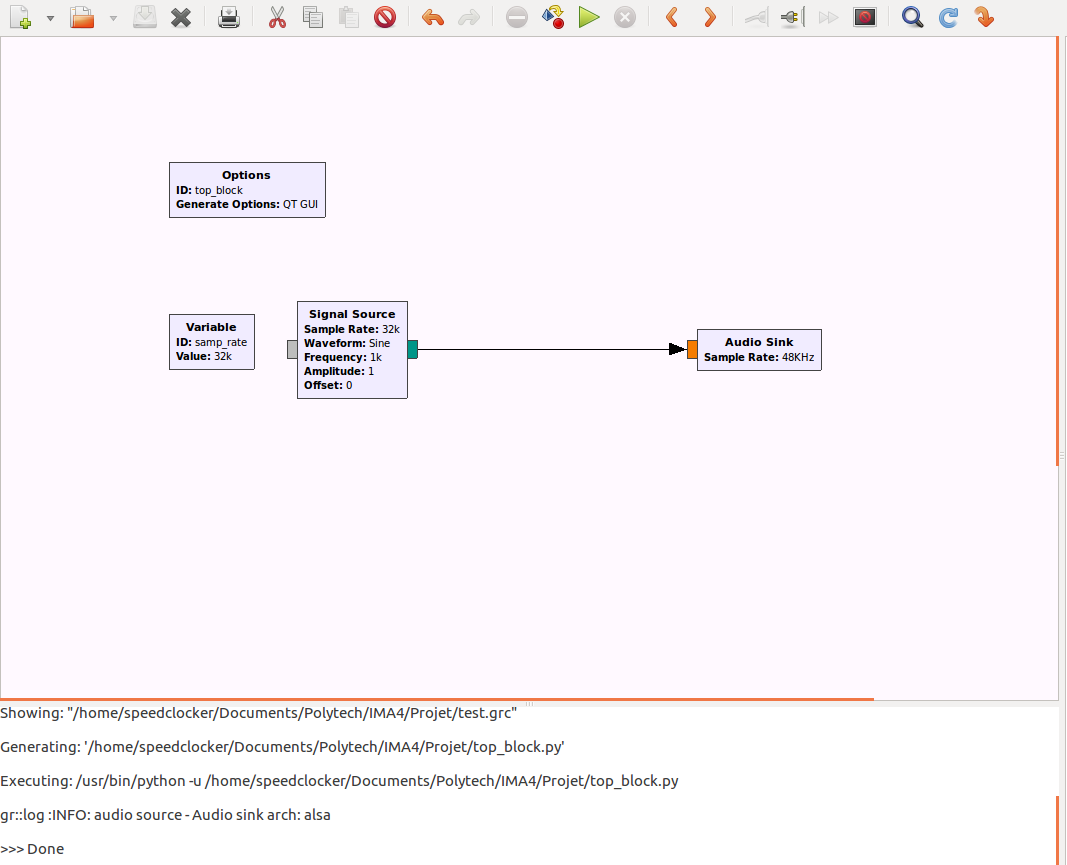Execute the flowgraph with green play button

589,17
